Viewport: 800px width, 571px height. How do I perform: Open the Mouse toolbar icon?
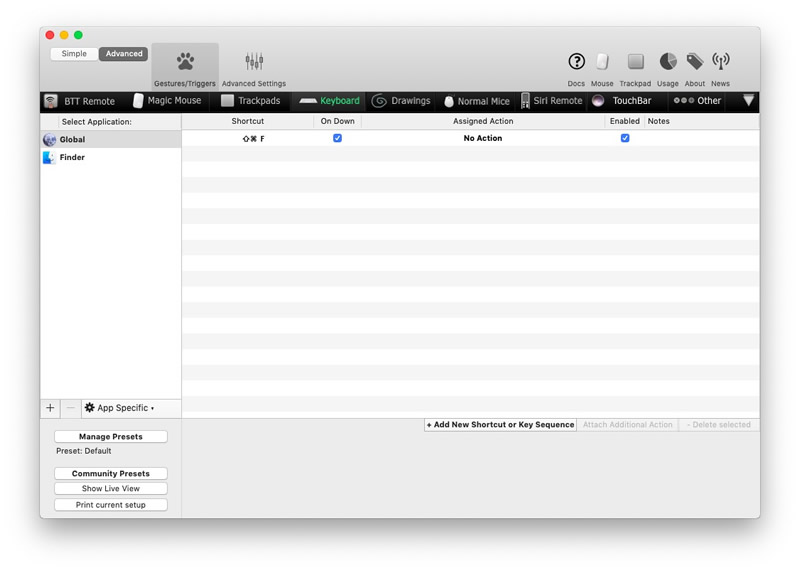tap(602, 62)
